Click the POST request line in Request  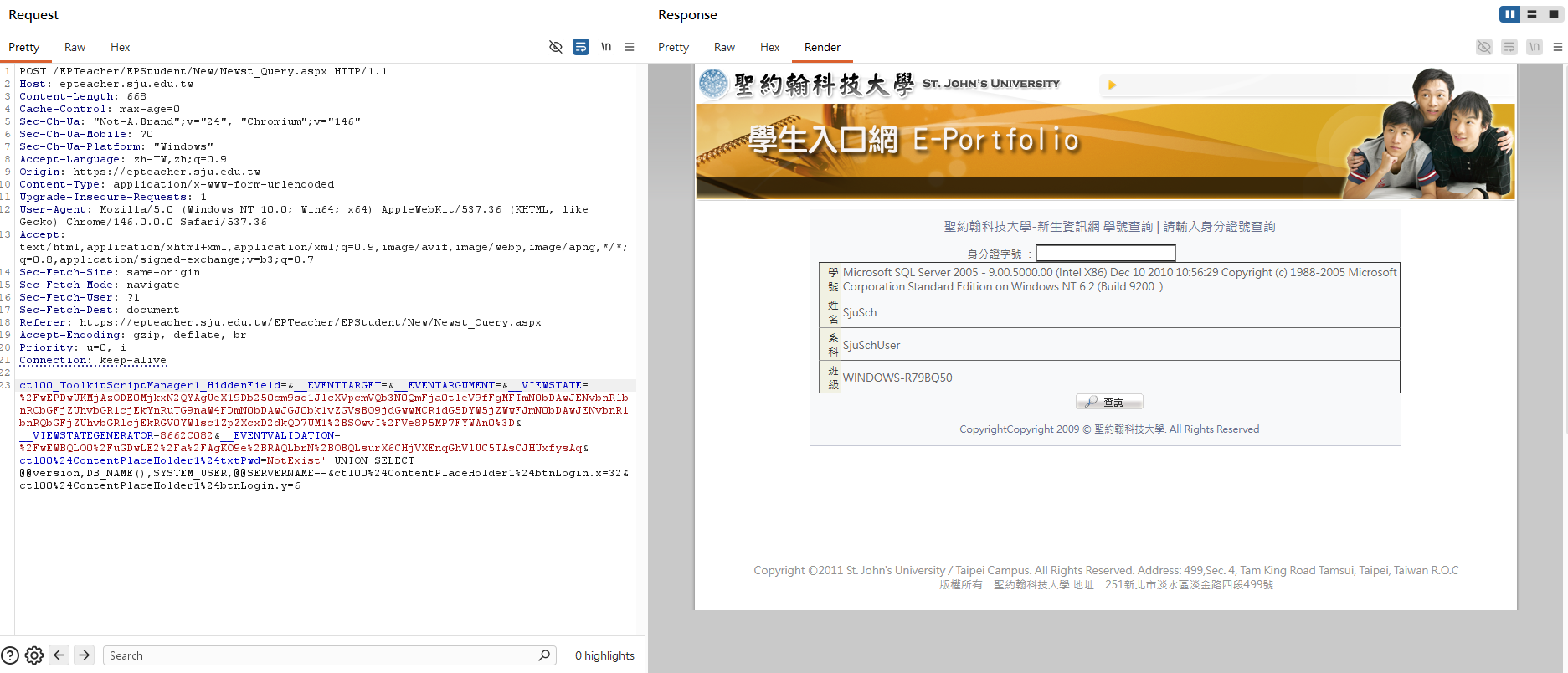point(203,71)
